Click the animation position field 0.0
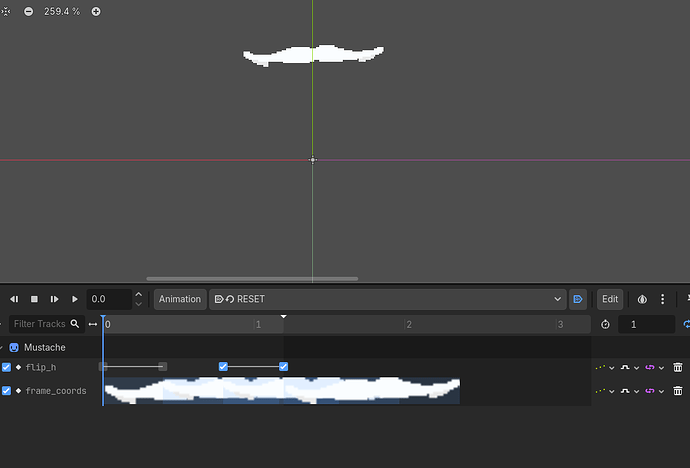The height and width of the screenshot is (468, 690). 109,299
